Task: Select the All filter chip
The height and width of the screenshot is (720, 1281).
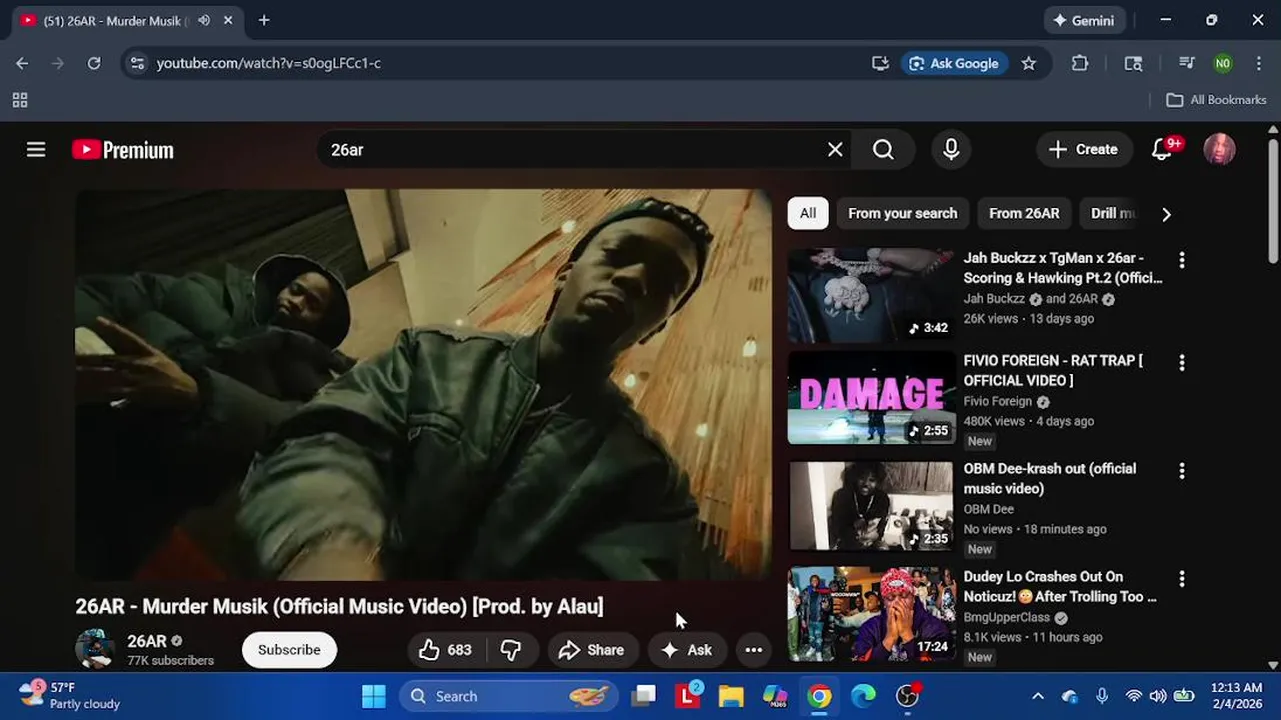Action: coord(808,213)
